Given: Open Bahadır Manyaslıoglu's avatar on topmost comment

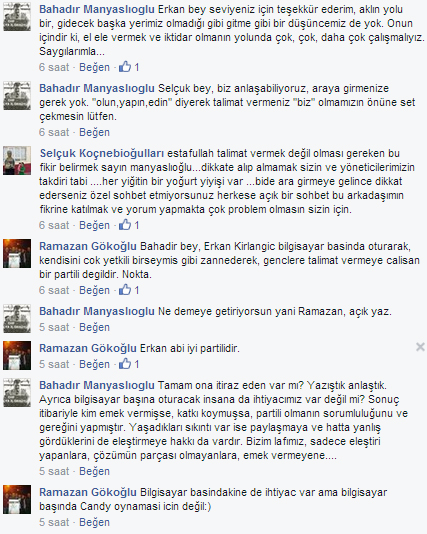Looking at the screenshot, I should click(x=17, y=17).
